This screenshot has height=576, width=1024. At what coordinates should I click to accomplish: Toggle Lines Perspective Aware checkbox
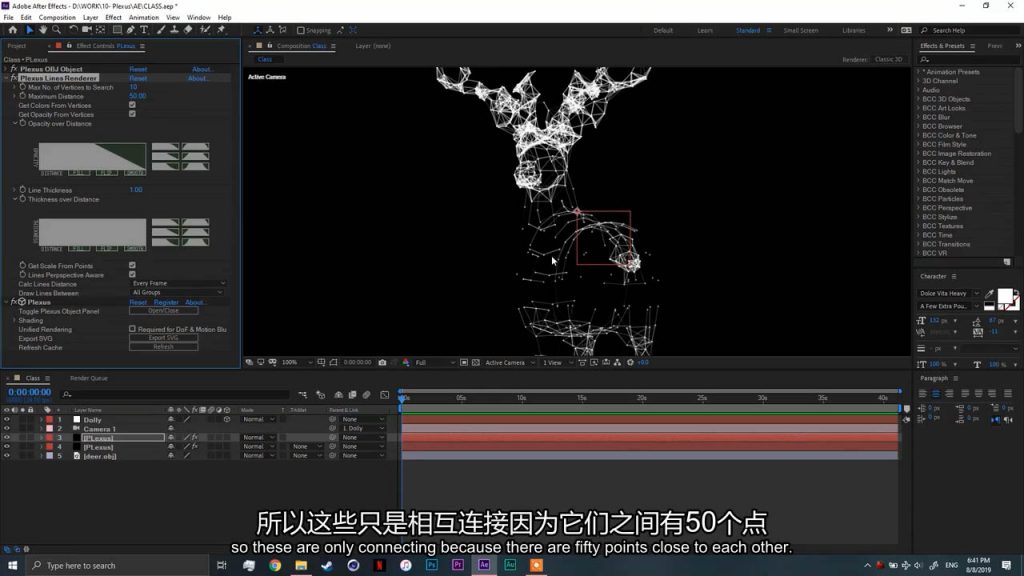click(x=133, y=274)
